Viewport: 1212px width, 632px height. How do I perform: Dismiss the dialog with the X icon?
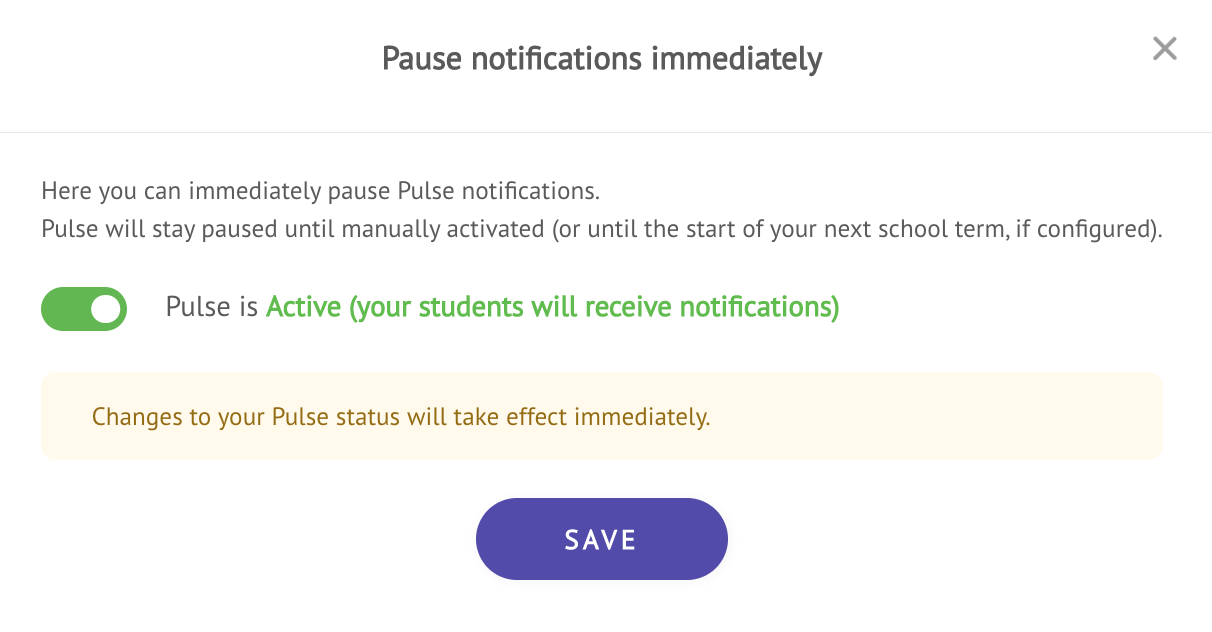pyautogui.click(x=1164, y=49)
